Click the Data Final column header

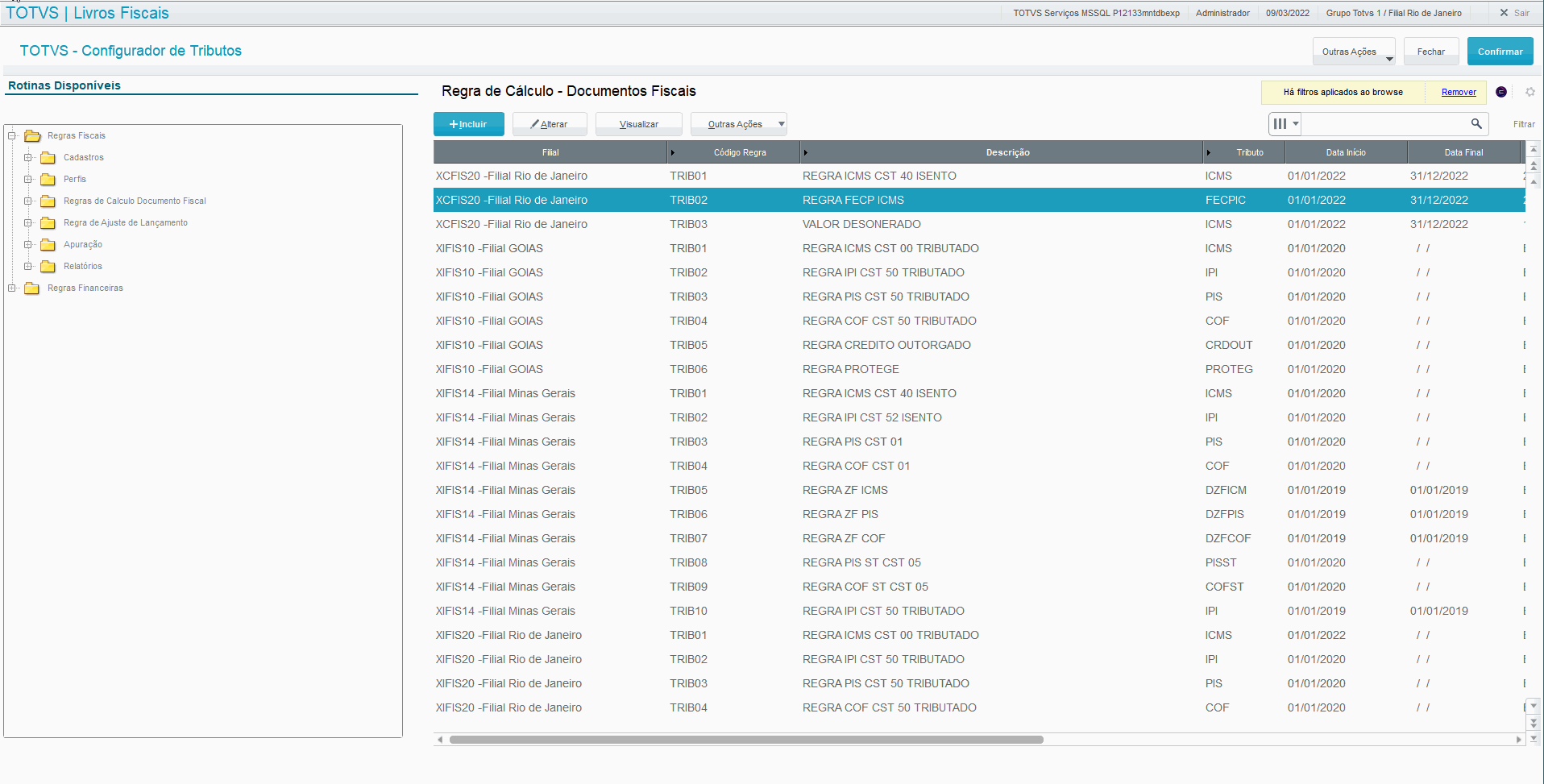pos(1463,152)
